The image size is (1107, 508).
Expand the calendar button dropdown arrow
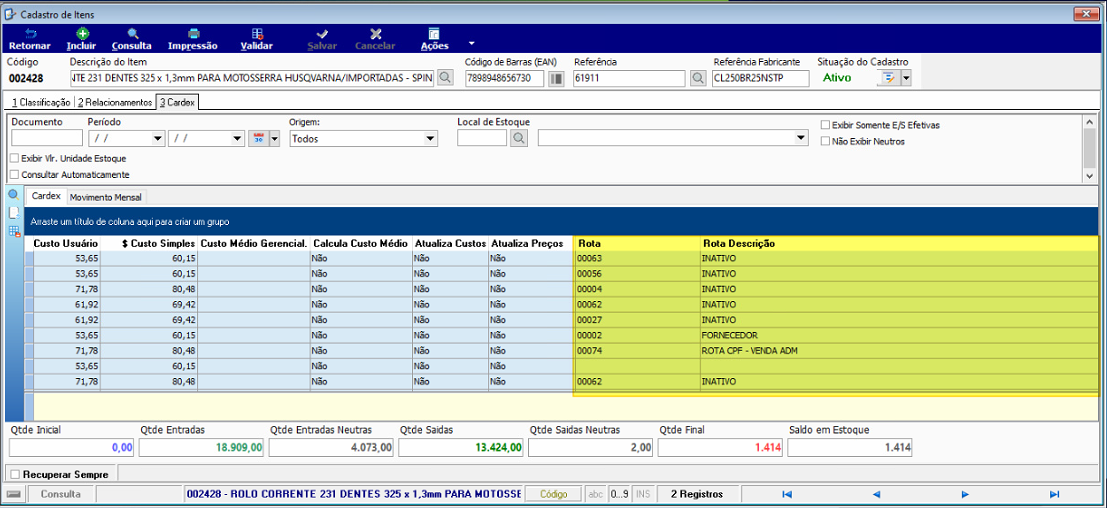(274, 139)
